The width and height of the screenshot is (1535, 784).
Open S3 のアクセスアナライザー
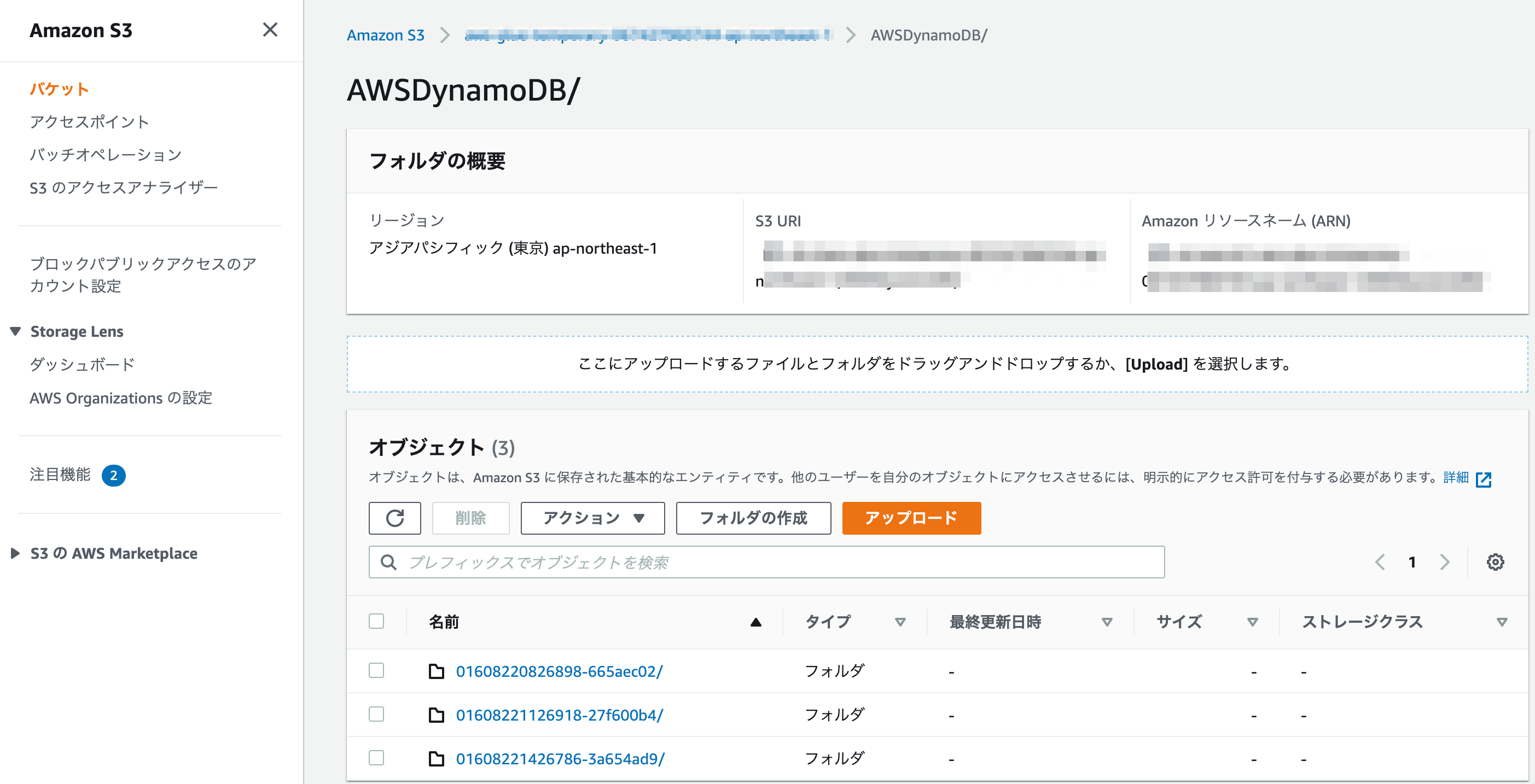point(123,187)
